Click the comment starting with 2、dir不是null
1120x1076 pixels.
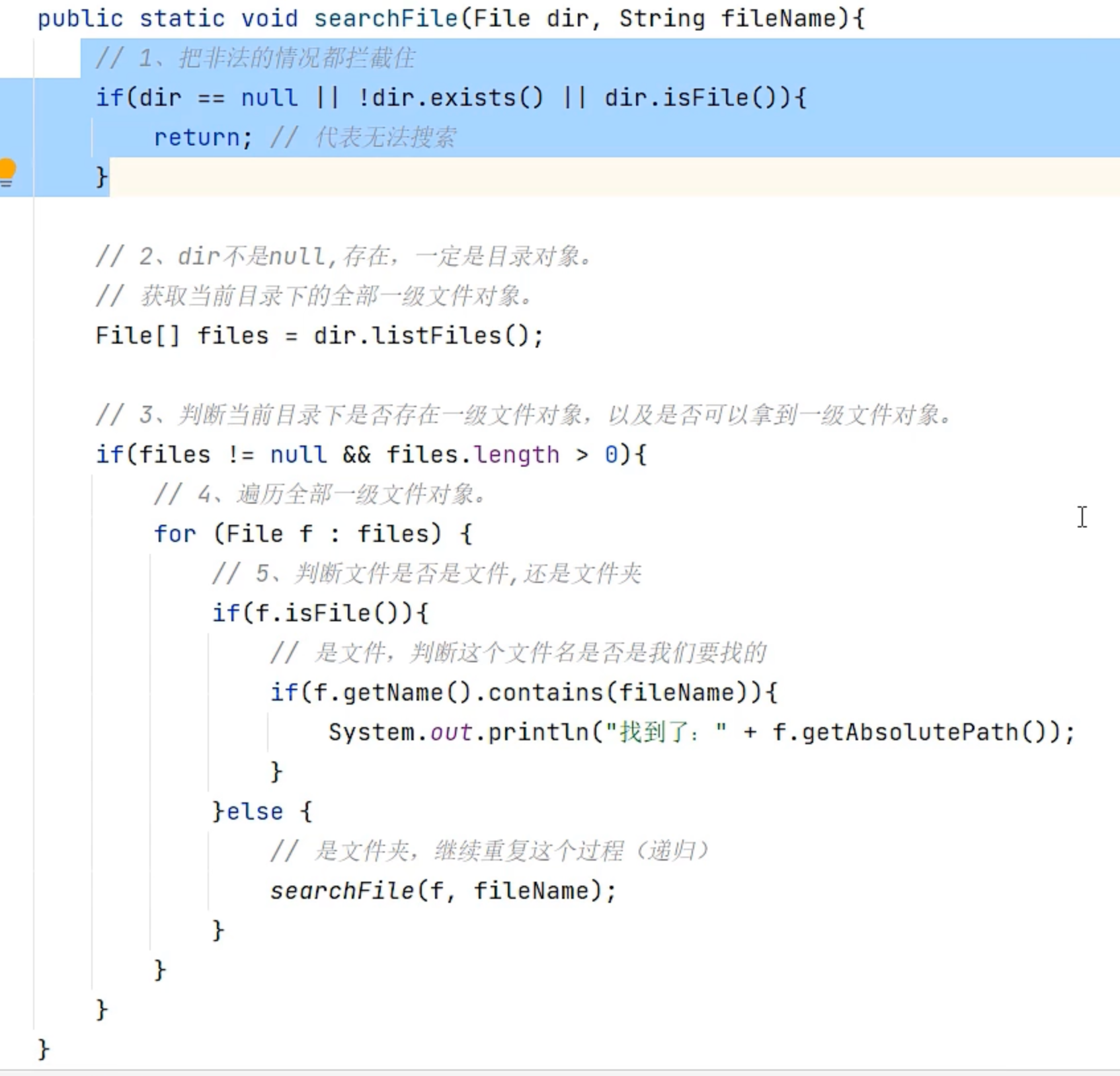coord(343,256)
